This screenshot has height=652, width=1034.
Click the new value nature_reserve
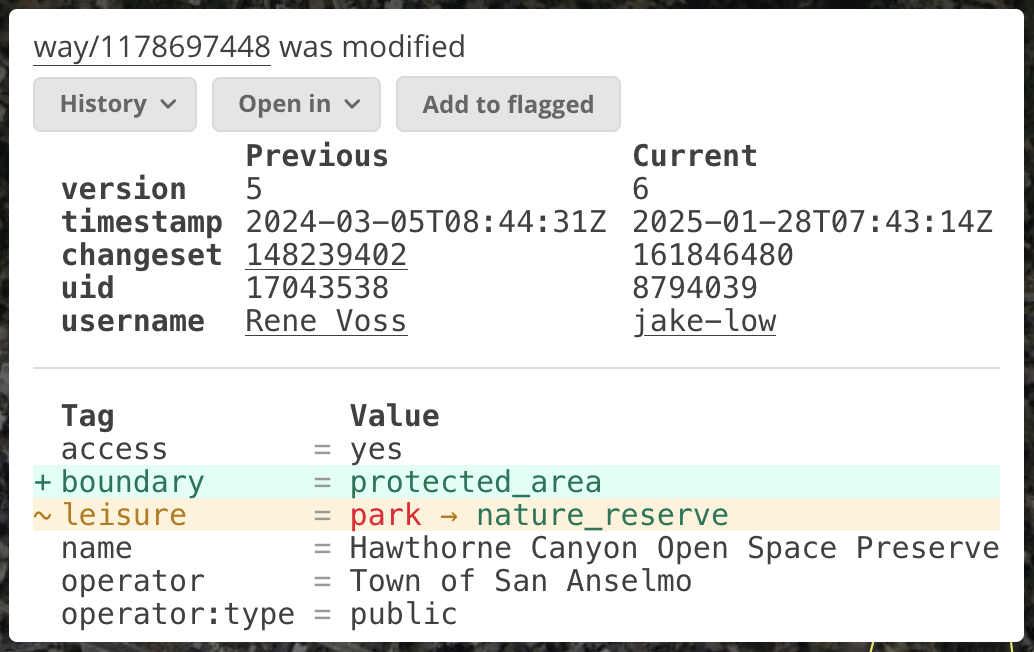tap(603, 515)
